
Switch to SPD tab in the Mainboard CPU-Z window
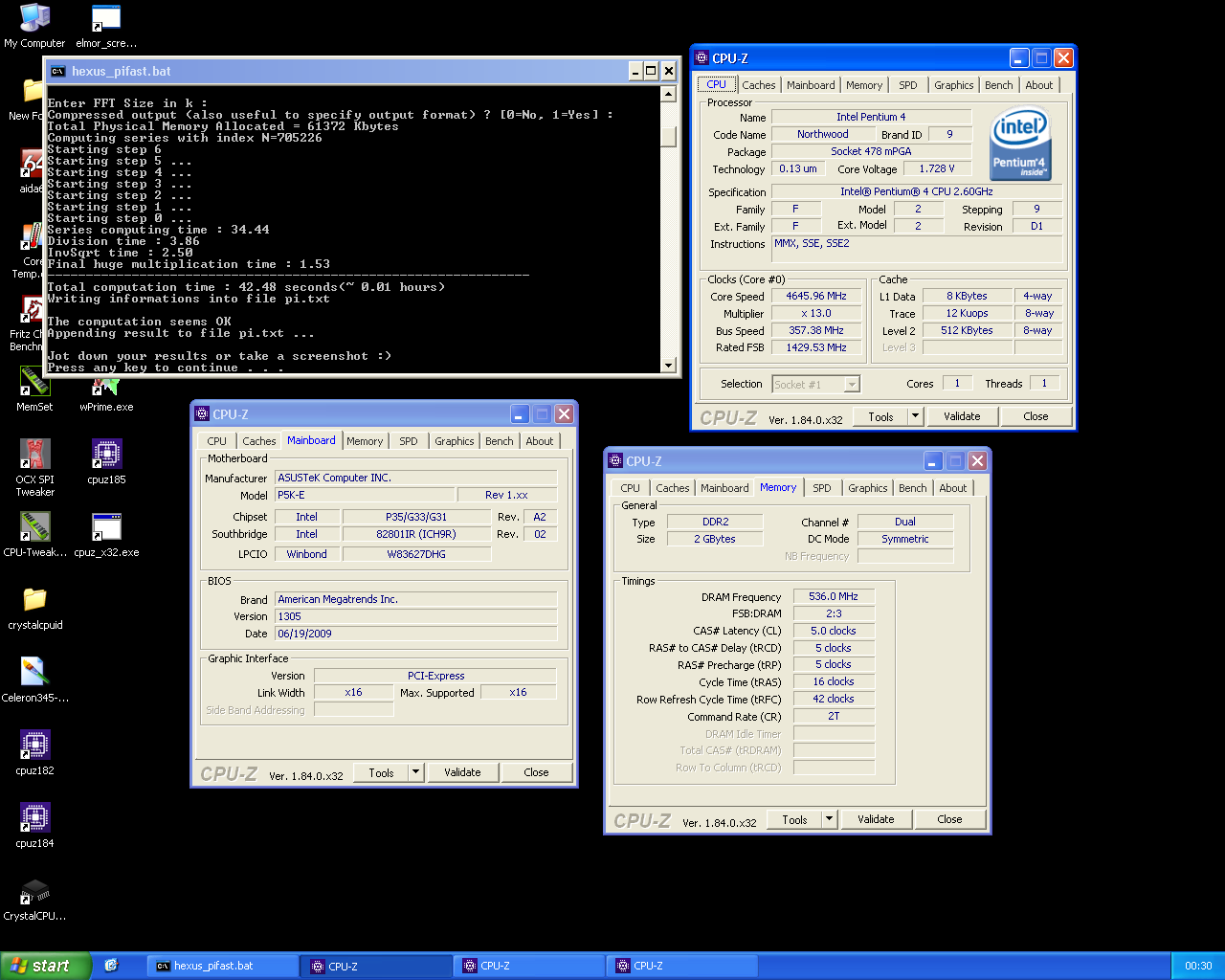(409, 441)
